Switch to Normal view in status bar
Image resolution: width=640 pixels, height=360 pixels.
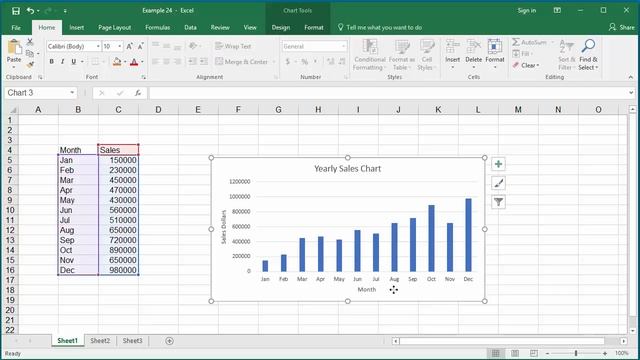click(x=496, y=353)
